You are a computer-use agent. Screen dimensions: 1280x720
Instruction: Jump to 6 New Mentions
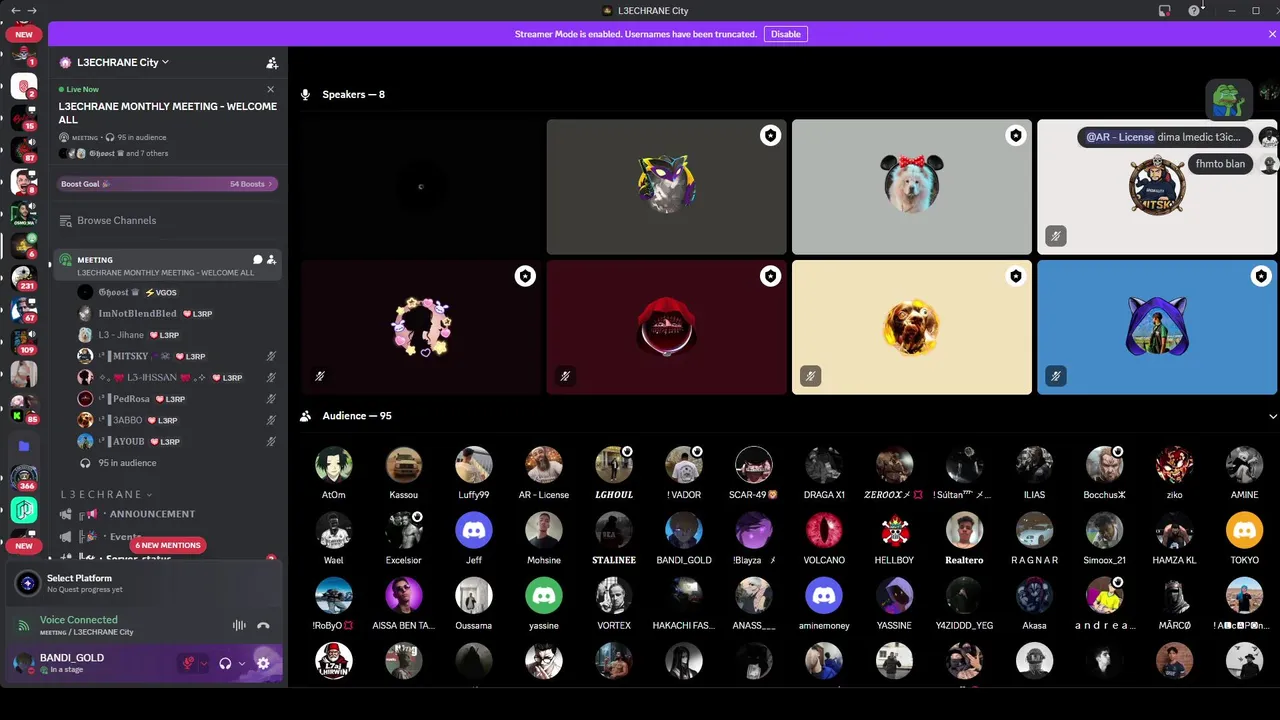coord(168,545)
